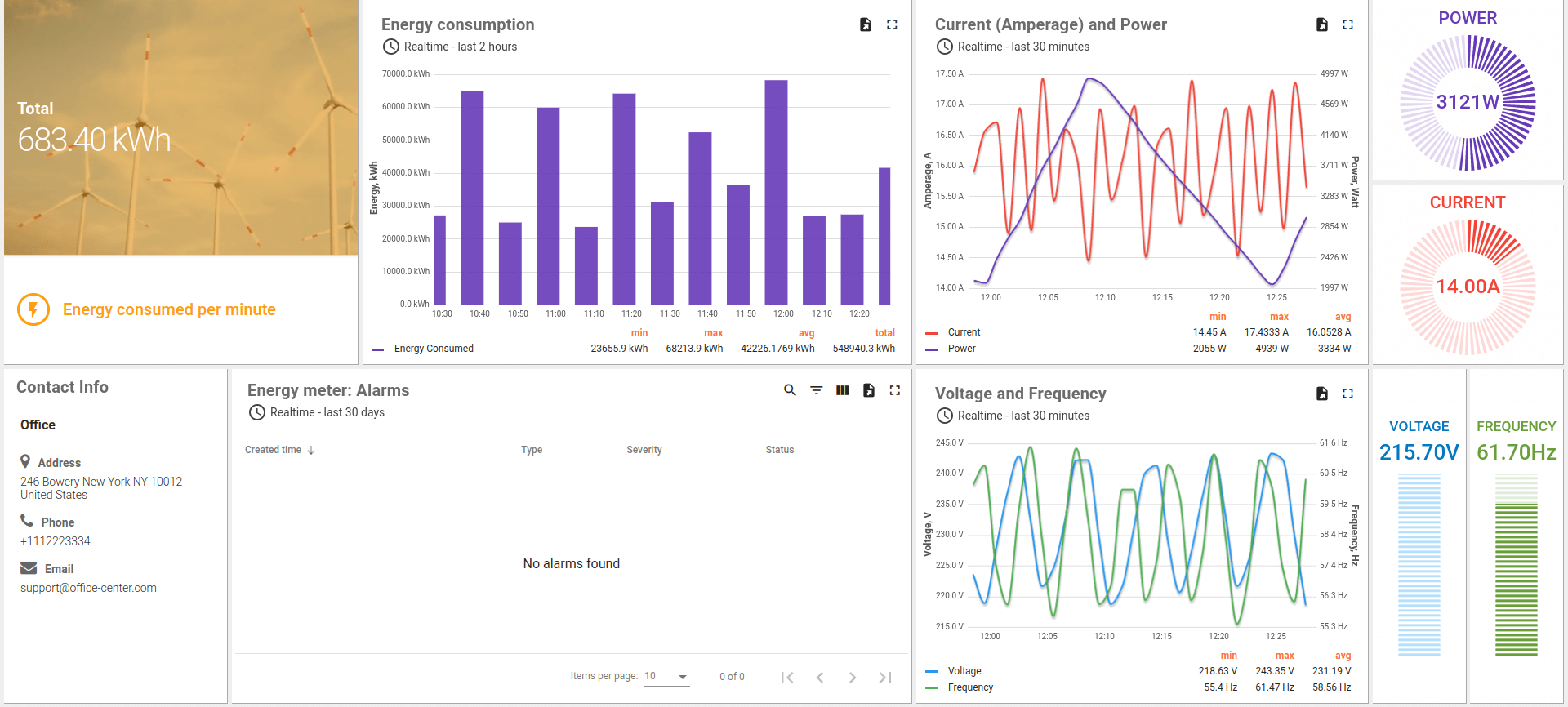The width and height of the screenshot is (1568, 707).
Task: Toggle the Energy Consumed legend series
Action: pos(433,349)
